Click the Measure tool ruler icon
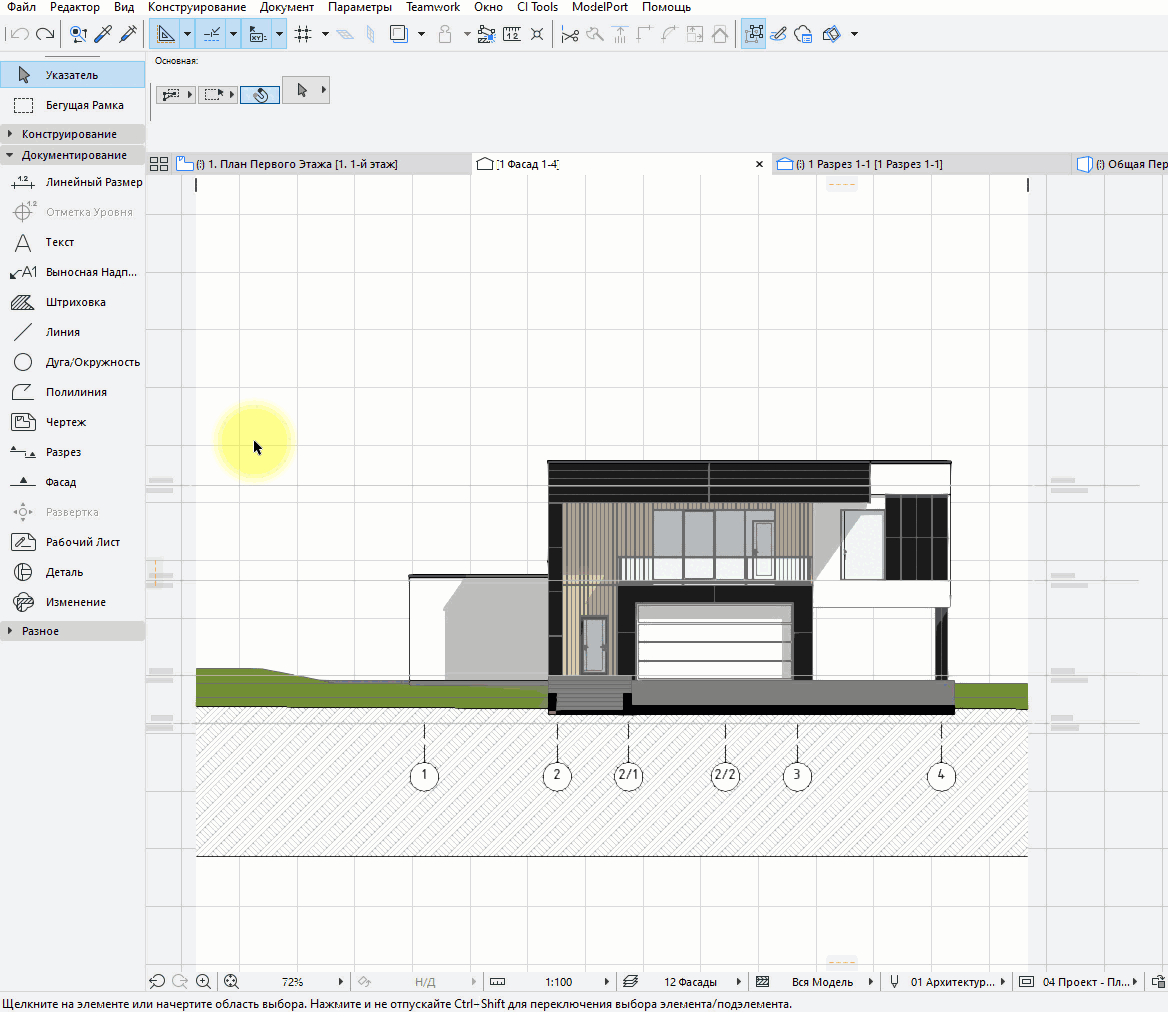 tap(512, 35)
